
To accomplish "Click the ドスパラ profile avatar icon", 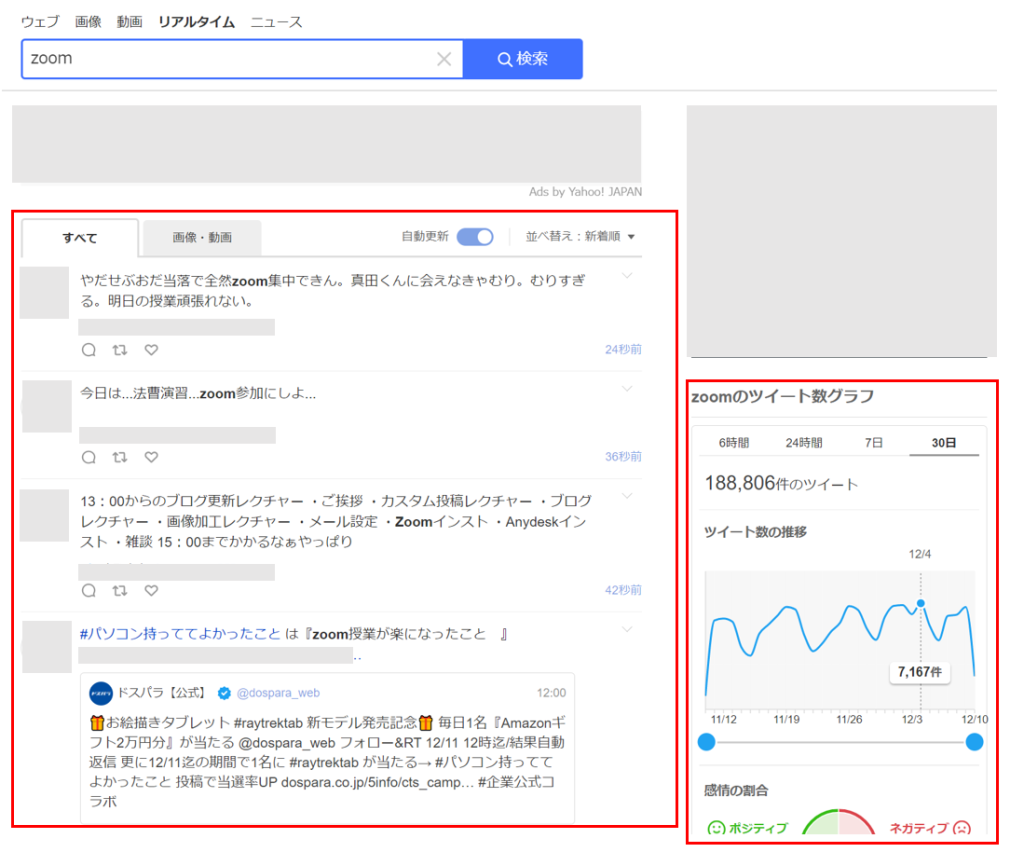I will coord(101,694).
